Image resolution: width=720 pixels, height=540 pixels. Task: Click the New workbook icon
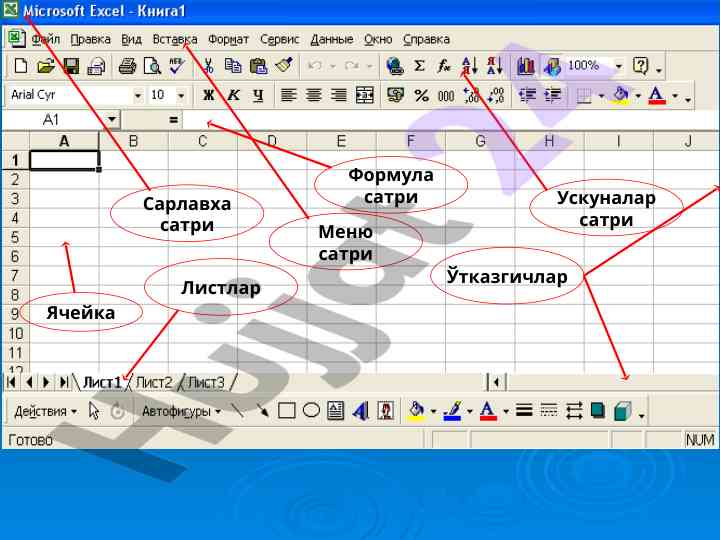(21, 66)
